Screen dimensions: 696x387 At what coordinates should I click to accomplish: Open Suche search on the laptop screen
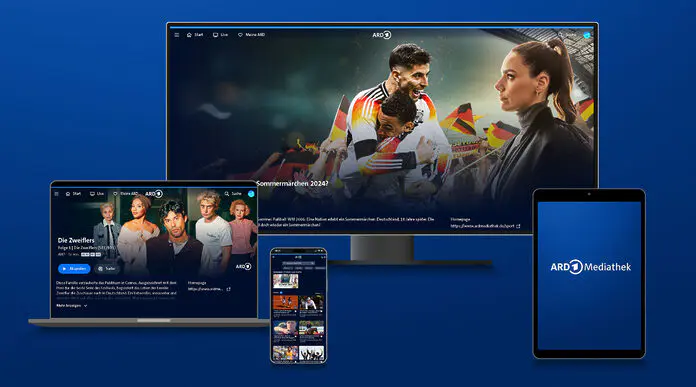tap(233, 194)
